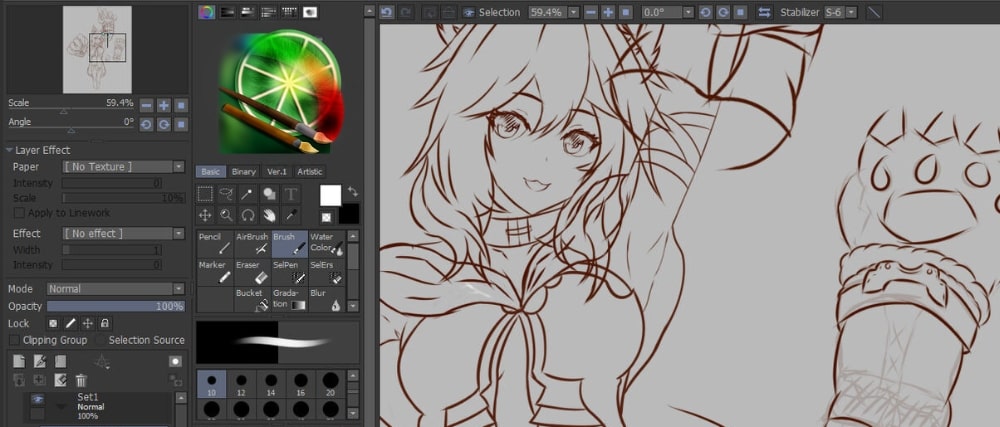The width and height of the screenshot is (1000, 427).
Task: Select the AirBrush tool
Action: tap(252, 243)
